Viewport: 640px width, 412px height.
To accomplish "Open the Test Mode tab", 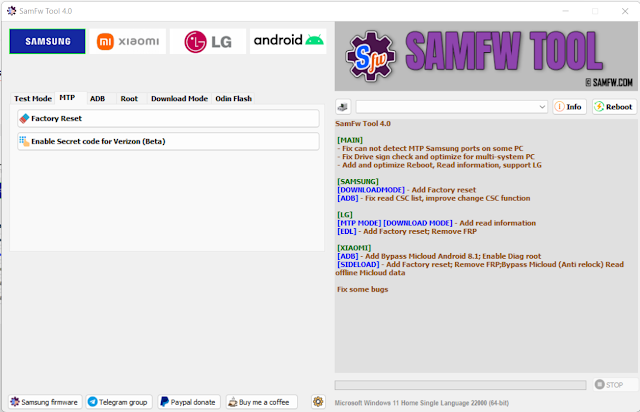I will click(33, 98).
